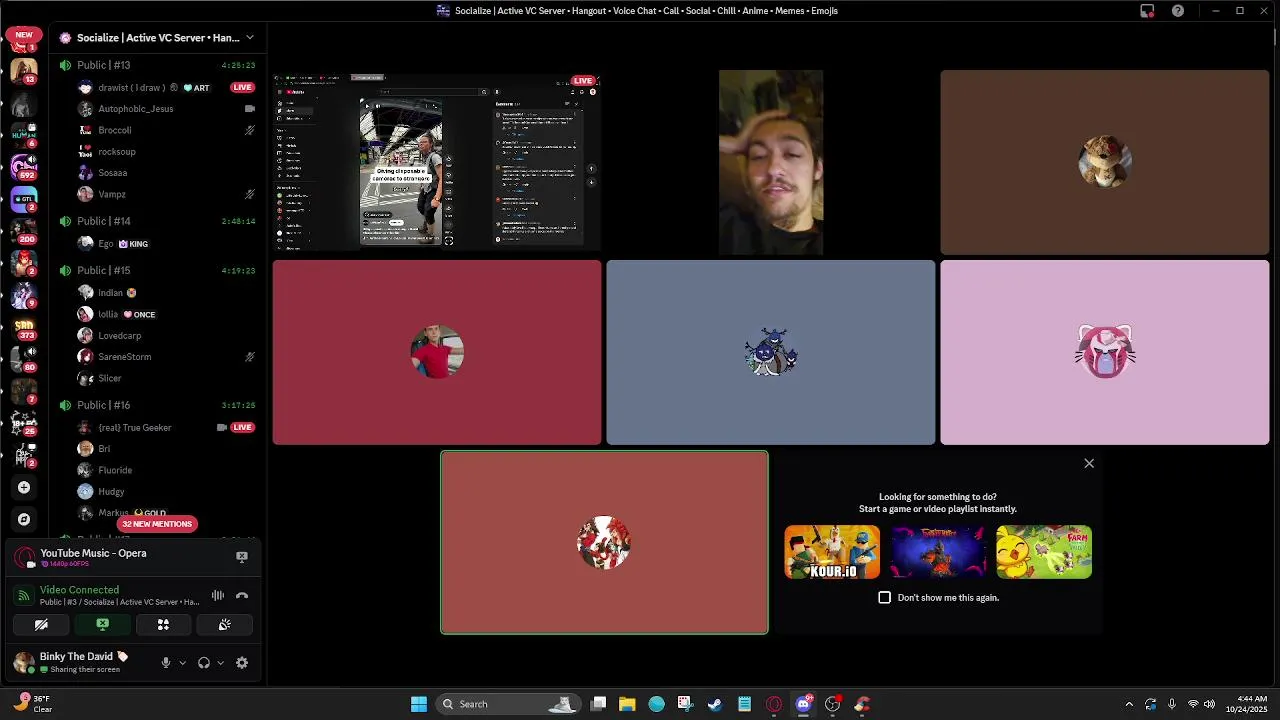This screenshot has width=1280, height=720.
Task: Open File Explorer from taskbar
Action: coord(627,704)
